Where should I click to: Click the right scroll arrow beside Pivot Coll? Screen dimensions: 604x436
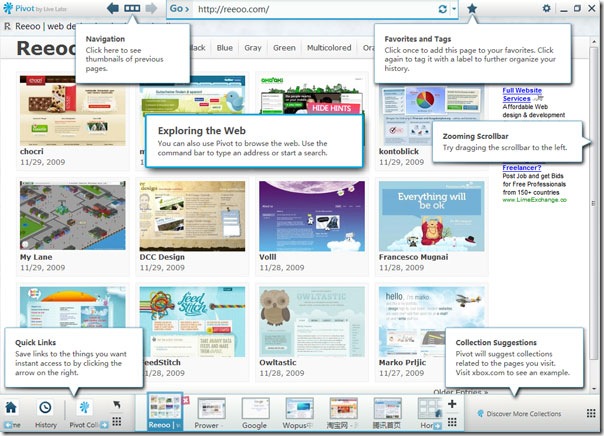point(104,425)
